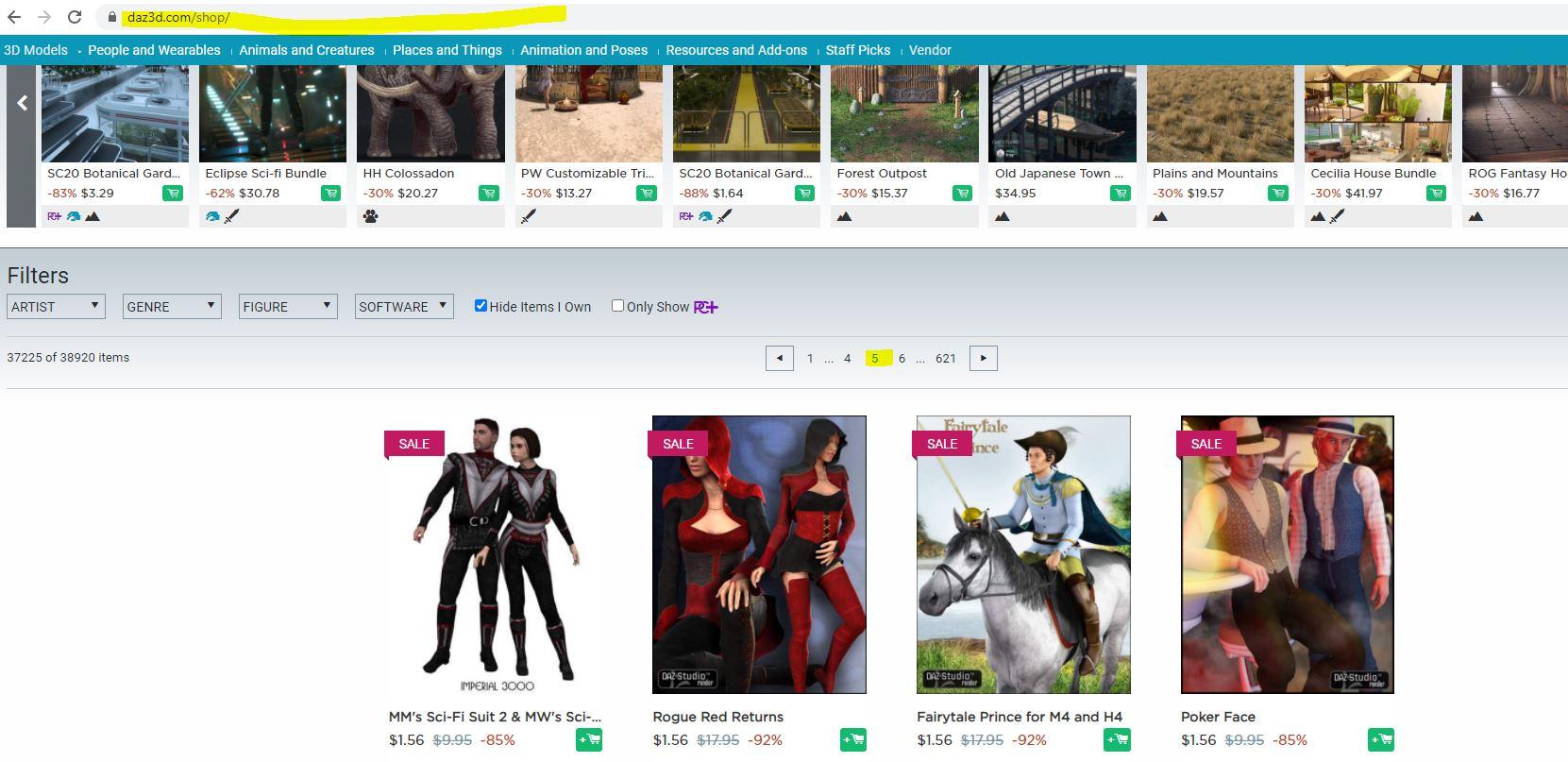Open the Rogue Red Returns product link
The image size is (1568, 762).
[718, 717]
